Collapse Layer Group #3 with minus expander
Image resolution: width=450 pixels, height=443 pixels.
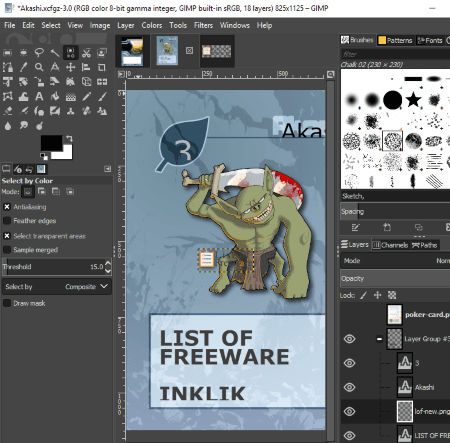click(379, 339)
